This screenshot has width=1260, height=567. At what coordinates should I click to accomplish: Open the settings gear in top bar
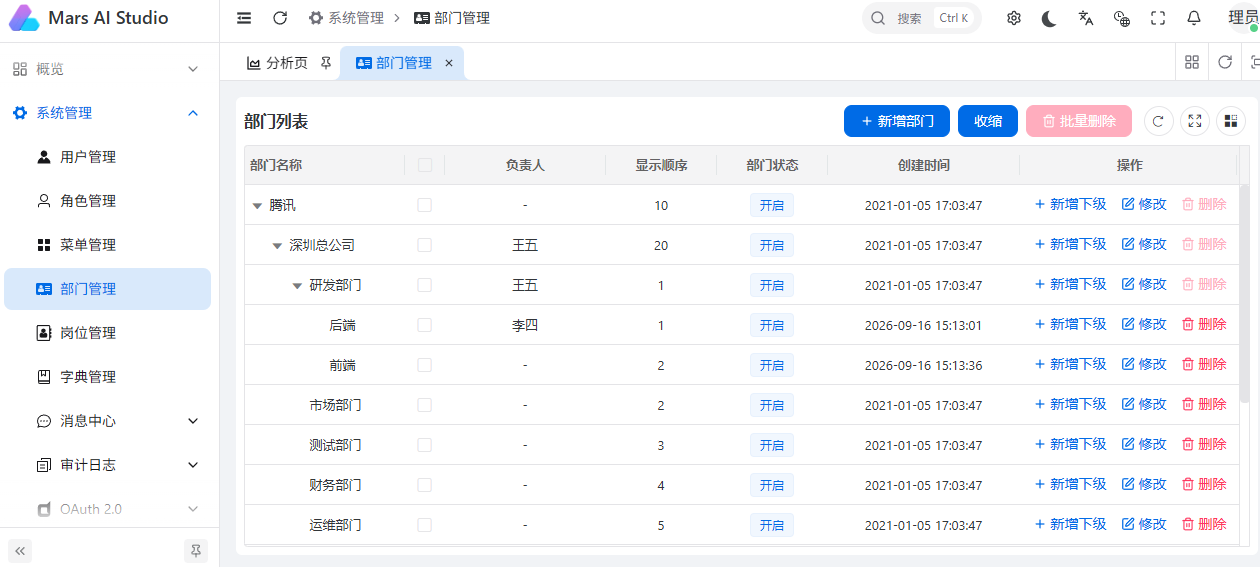pyautogui.click(x=1014, y=18)
